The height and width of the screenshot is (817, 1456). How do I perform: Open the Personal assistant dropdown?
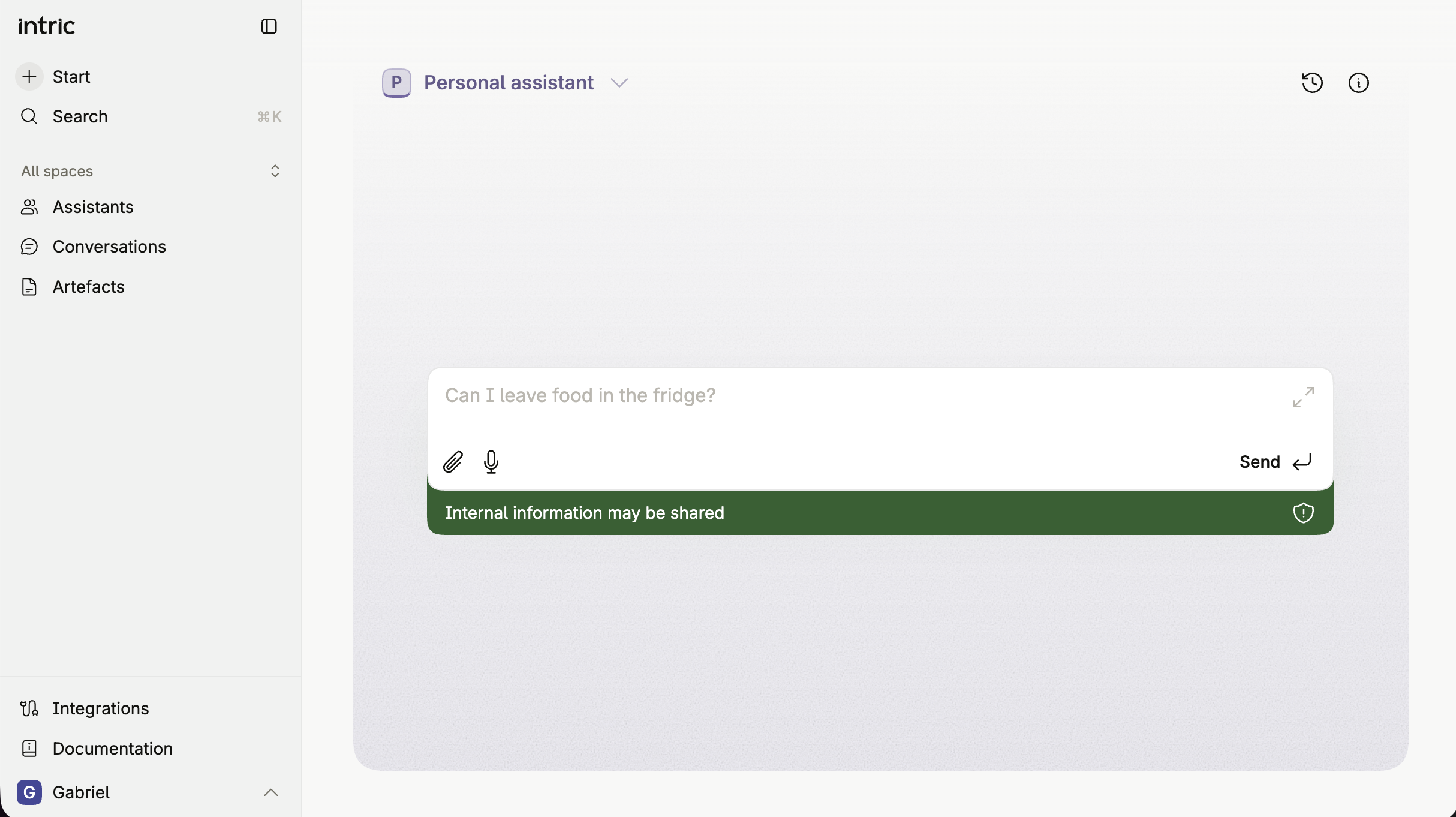tap(619, 83)
